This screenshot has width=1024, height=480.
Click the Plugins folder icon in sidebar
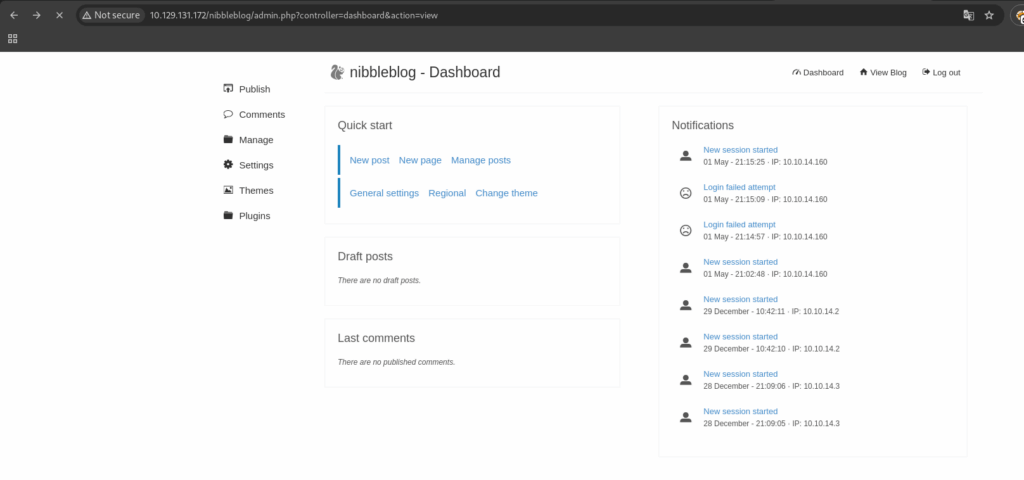point(228,216)
